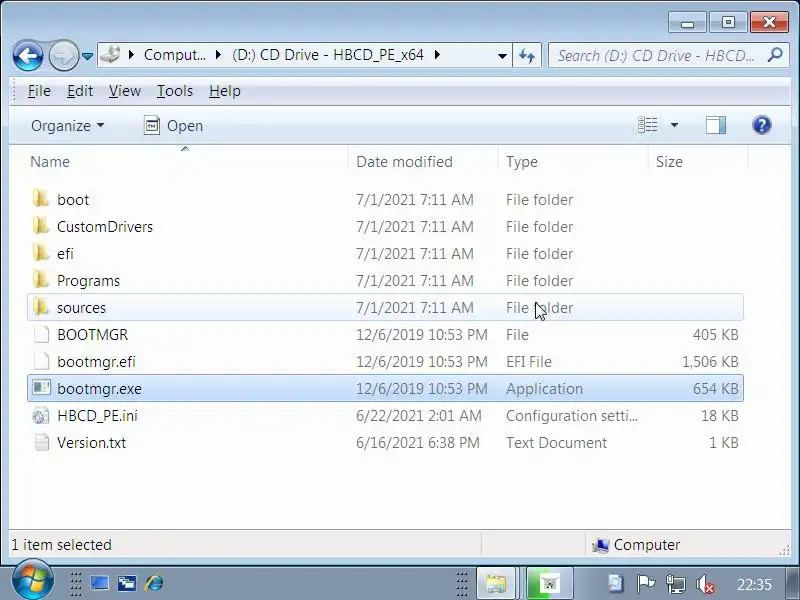
Task: Select the bootmgr.efi file icon
Action: (x=41, y=361)
